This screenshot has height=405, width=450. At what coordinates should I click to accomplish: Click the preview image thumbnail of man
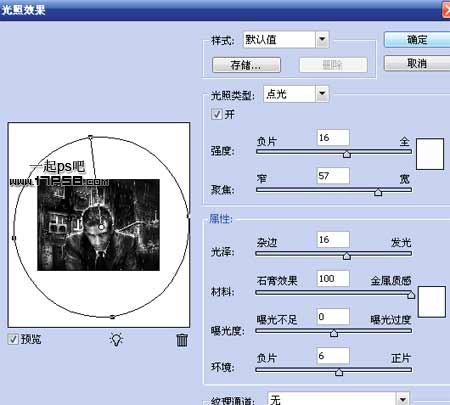[98, 225]
